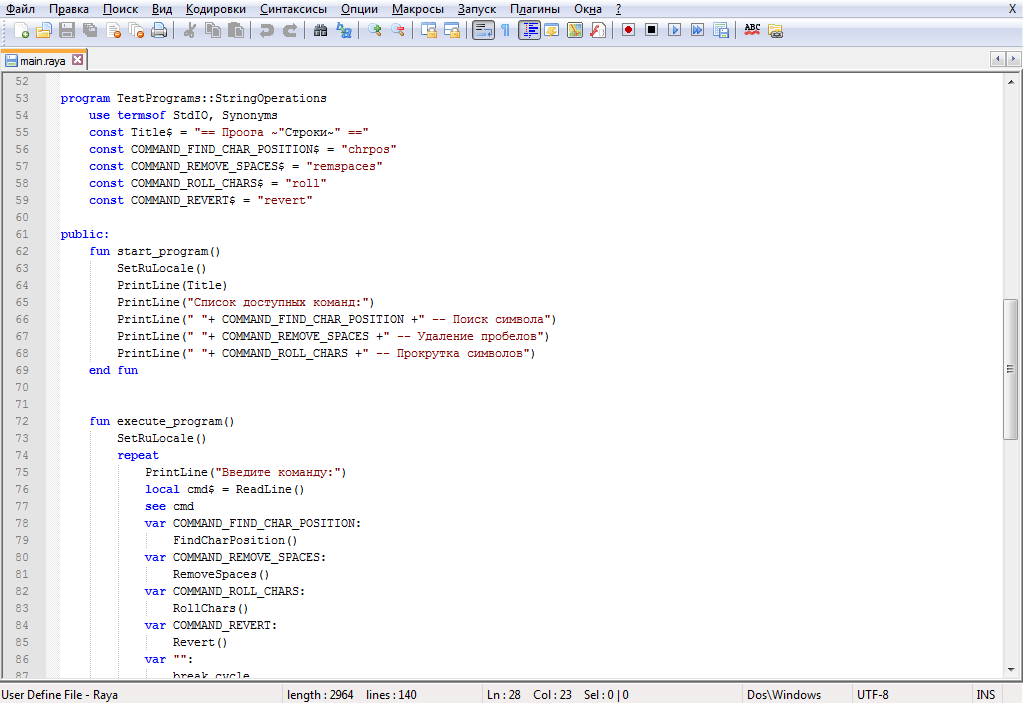The height and width of the screenshot is (703, 1024).
Task: Click the Ln : 28 status field
Action: pos(504,695)
